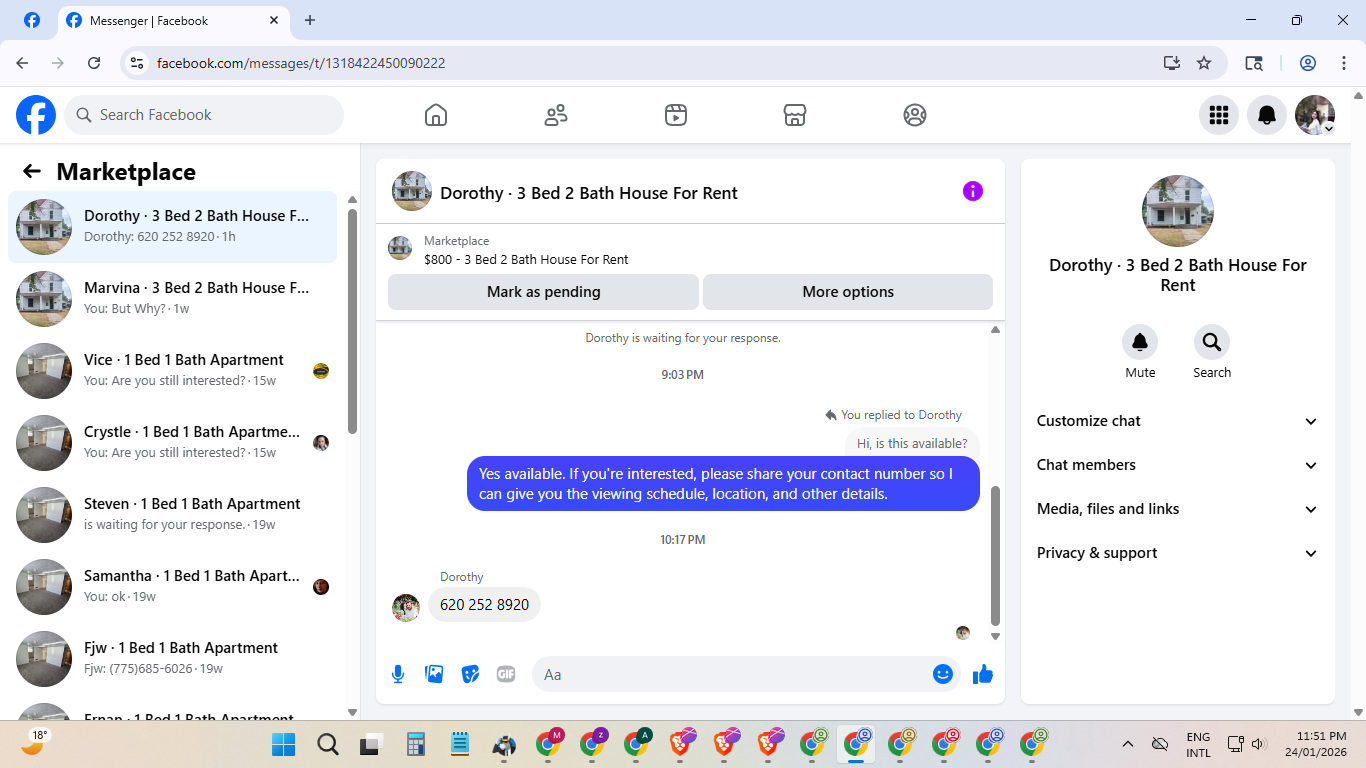Search in conversation magnifier icon
Viewport: 1366px width, 768px height.
coord(1212,342)
